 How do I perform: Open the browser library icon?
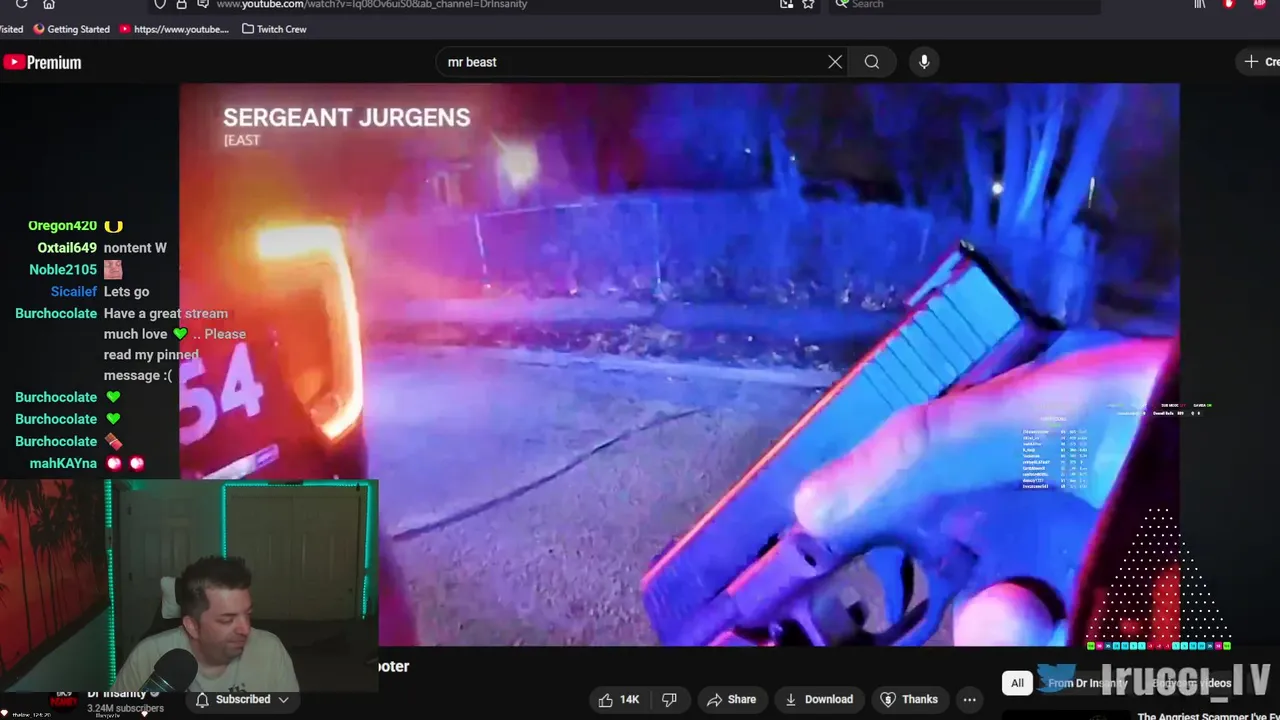click(1199, 4)
